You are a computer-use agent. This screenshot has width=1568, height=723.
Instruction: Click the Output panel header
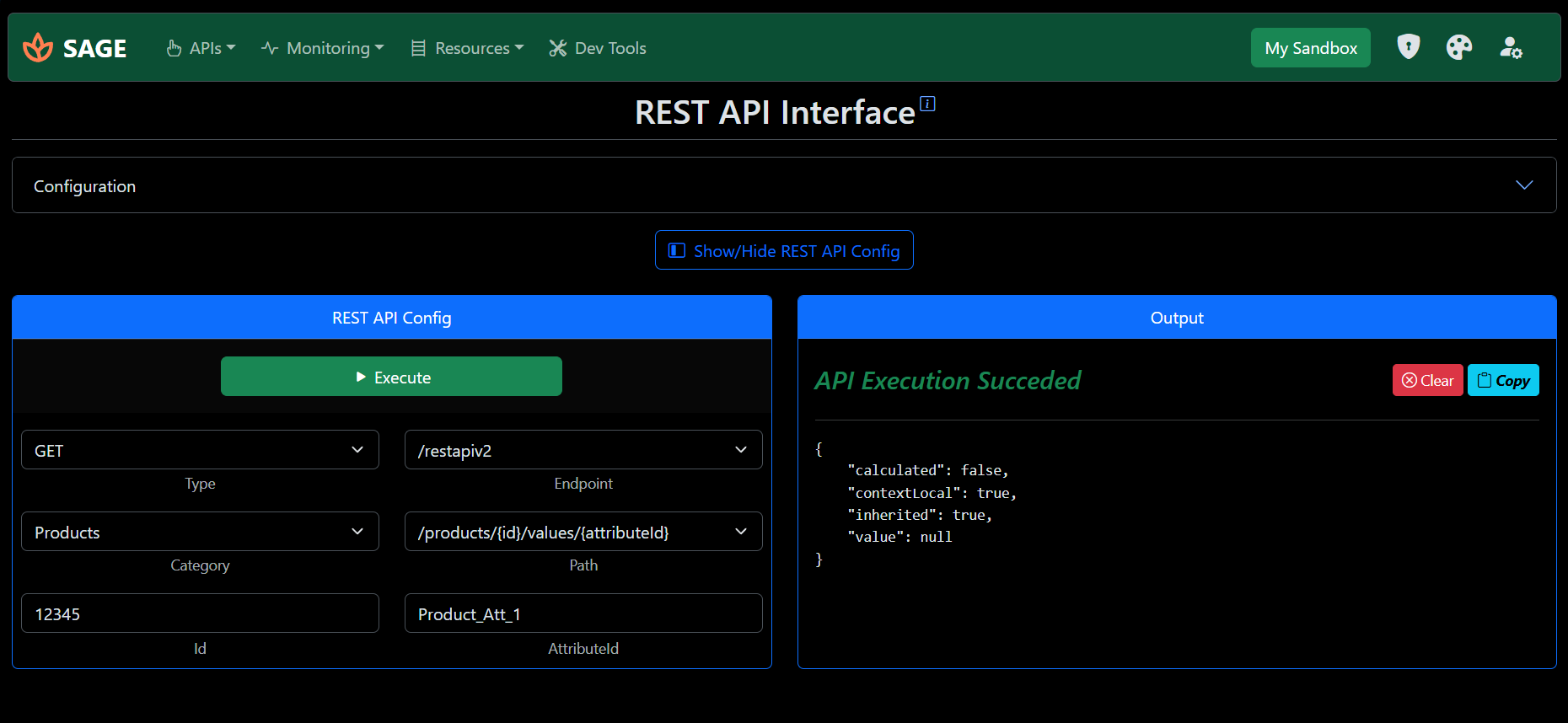pos(1177,318)
